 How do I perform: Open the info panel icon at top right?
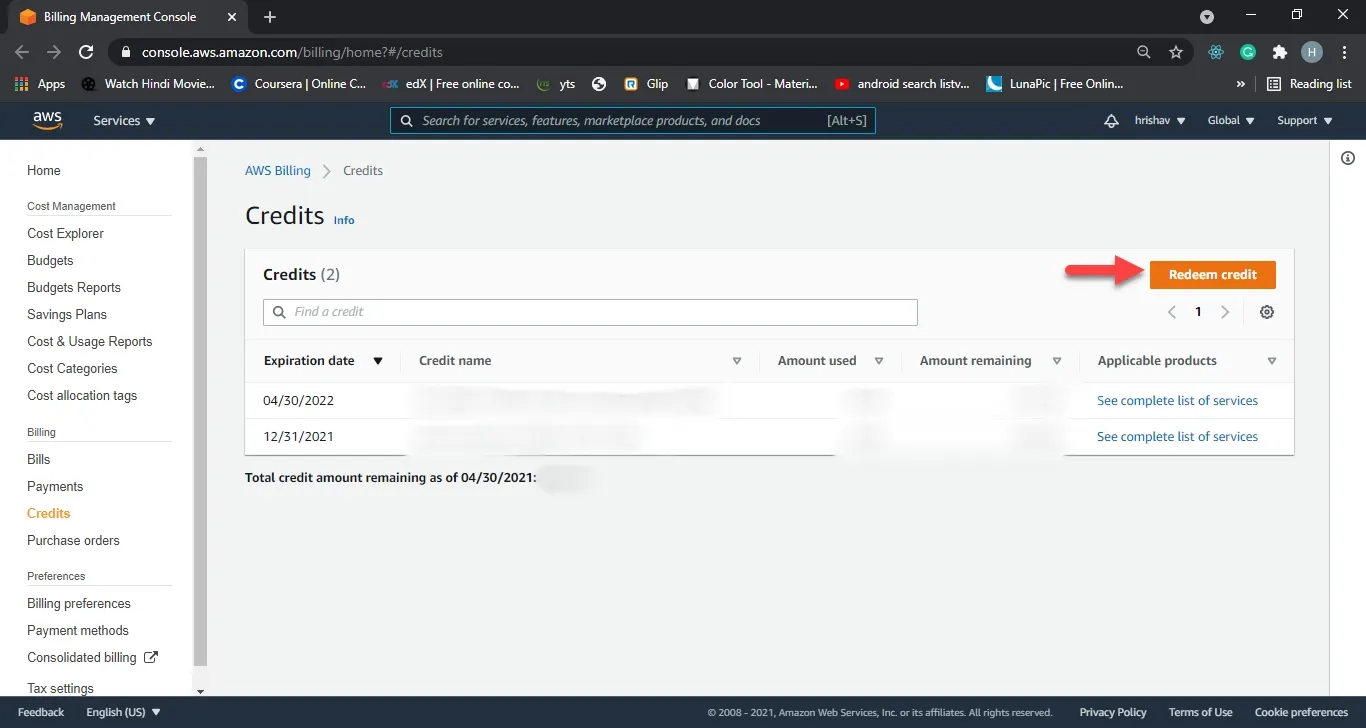tap(1348, 157)
